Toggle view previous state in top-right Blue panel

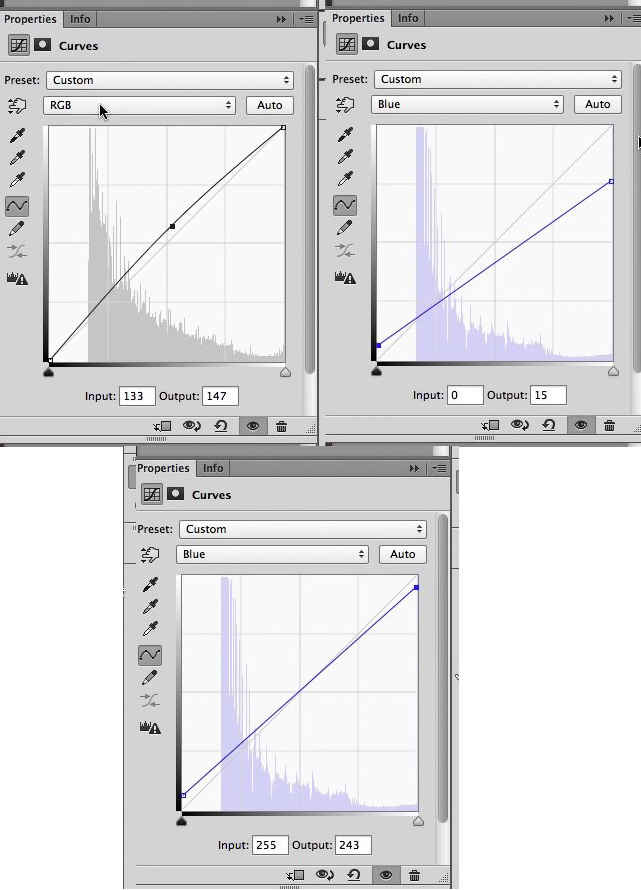point(519,425)
